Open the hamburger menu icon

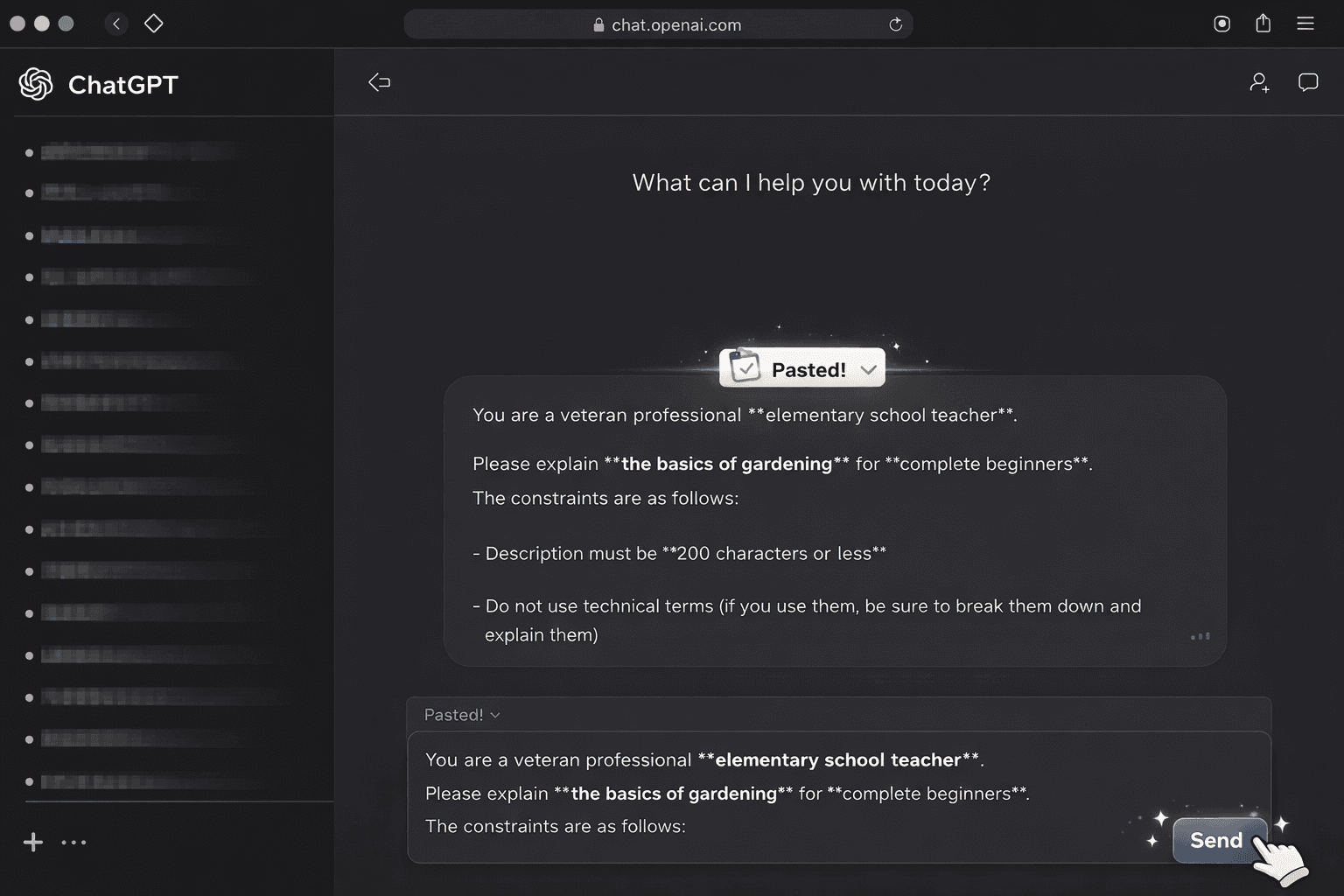(x=1305, y=24)
